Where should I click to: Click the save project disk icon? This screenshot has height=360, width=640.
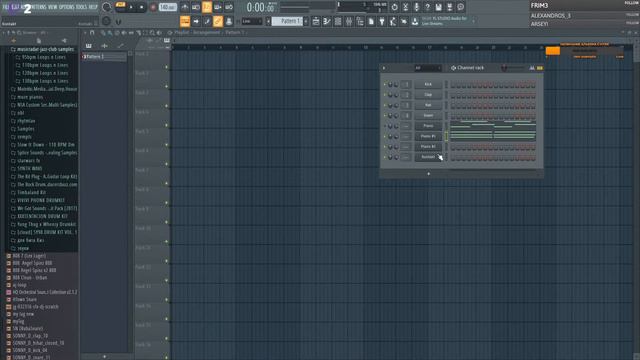(438, 7)
